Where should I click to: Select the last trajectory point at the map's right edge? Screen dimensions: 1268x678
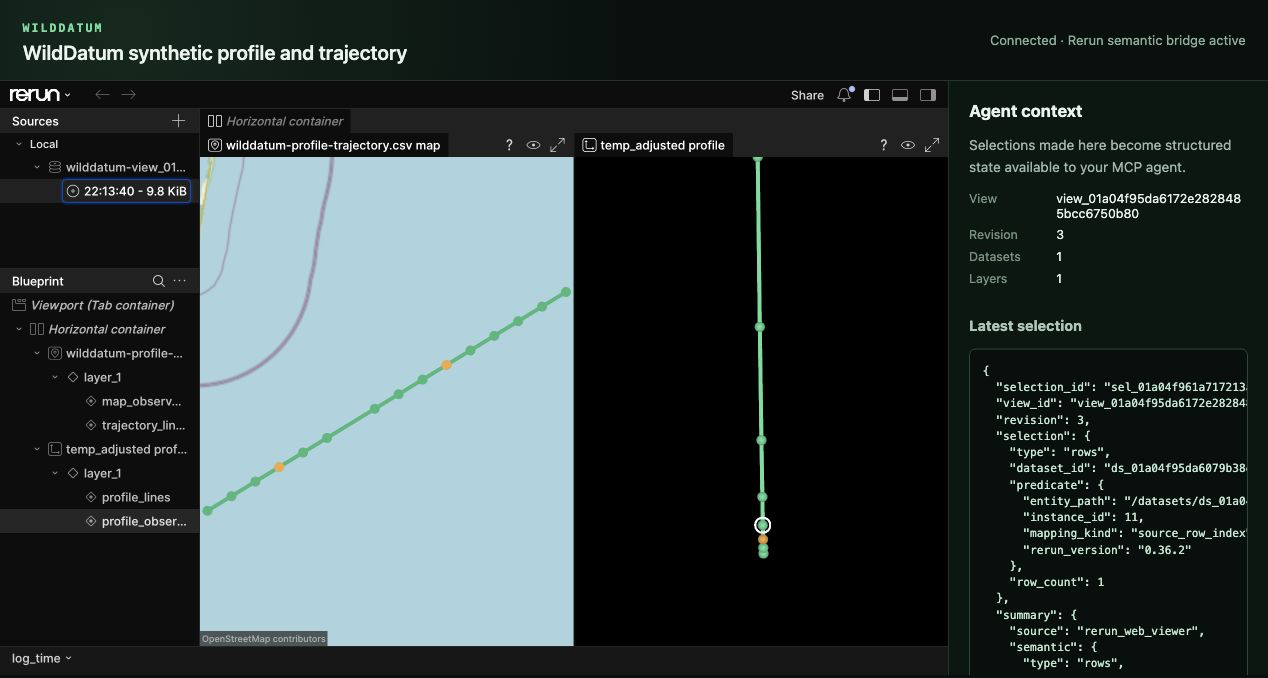click(x=566, y=292)
